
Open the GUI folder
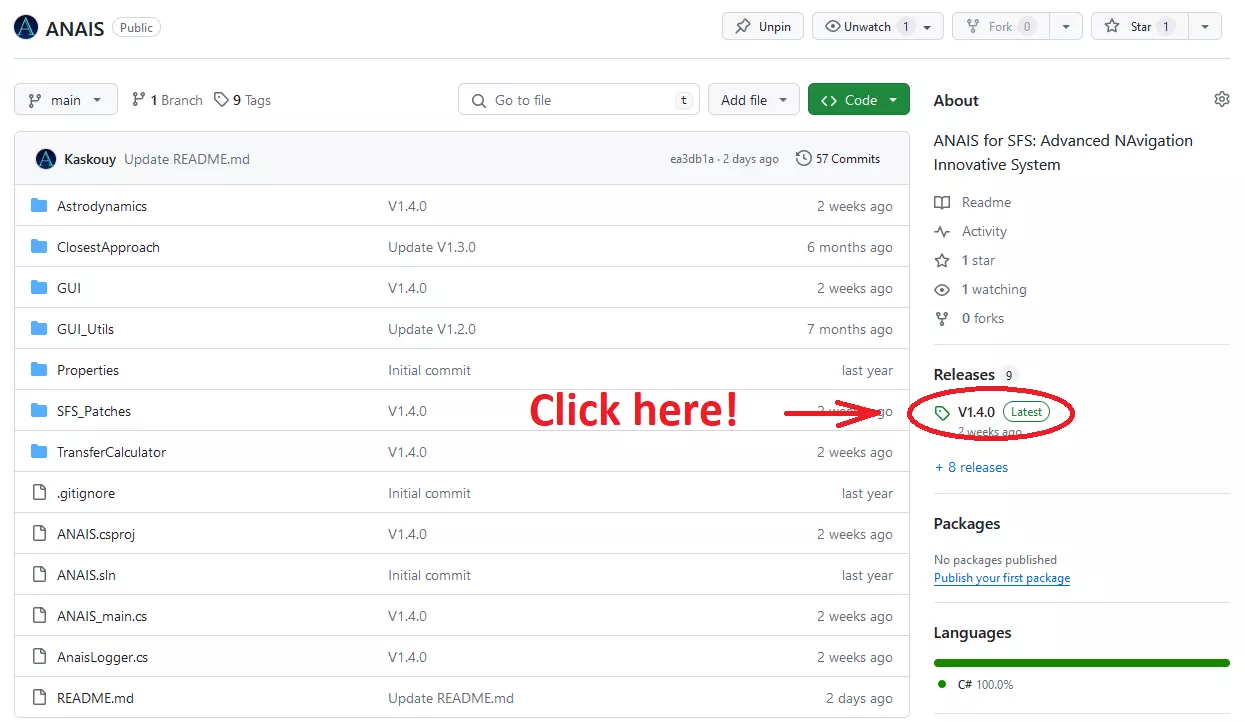[x=69, y=288]
